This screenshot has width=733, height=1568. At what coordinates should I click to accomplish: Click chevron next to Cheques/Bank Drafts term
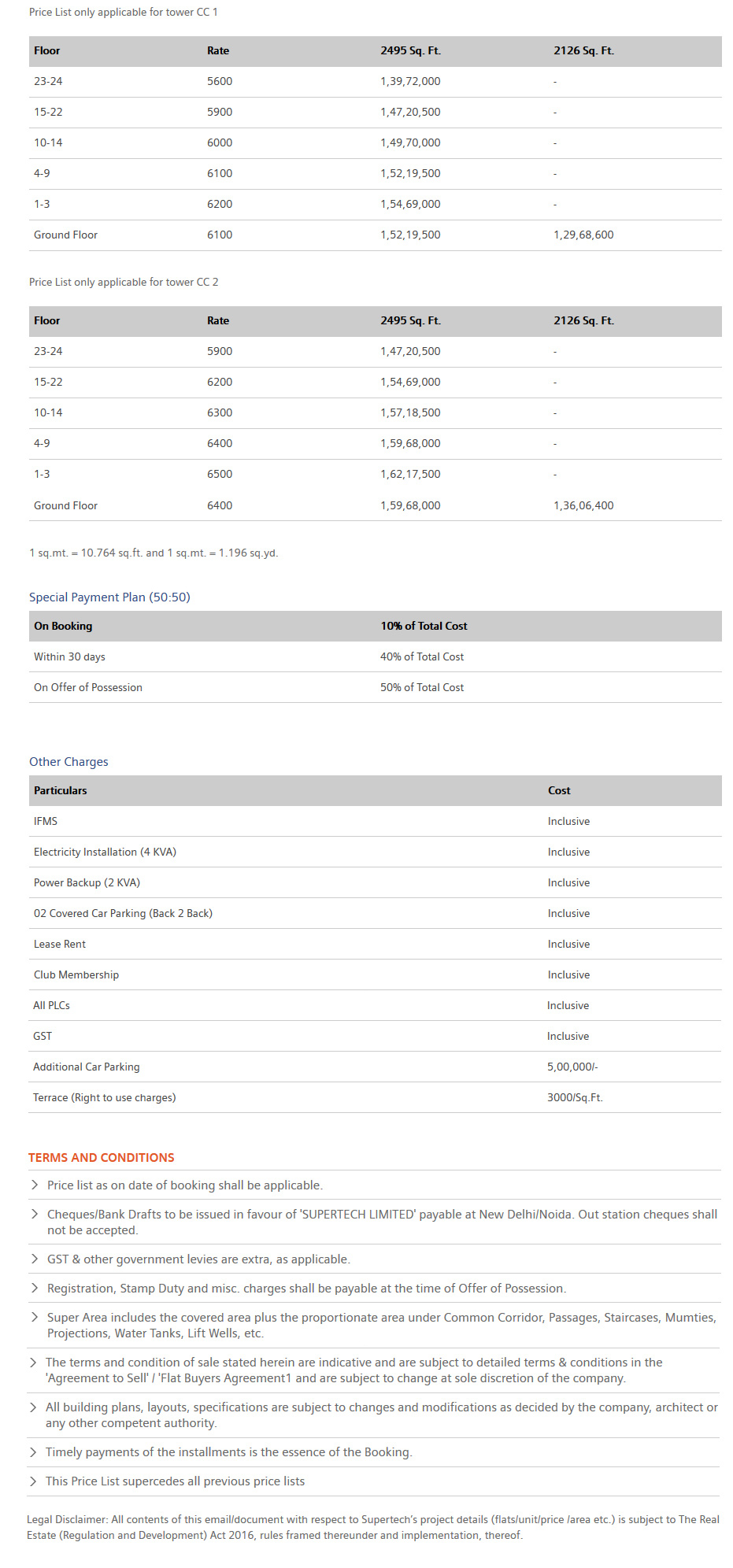pyautogui.click(x=34, y=1214)
